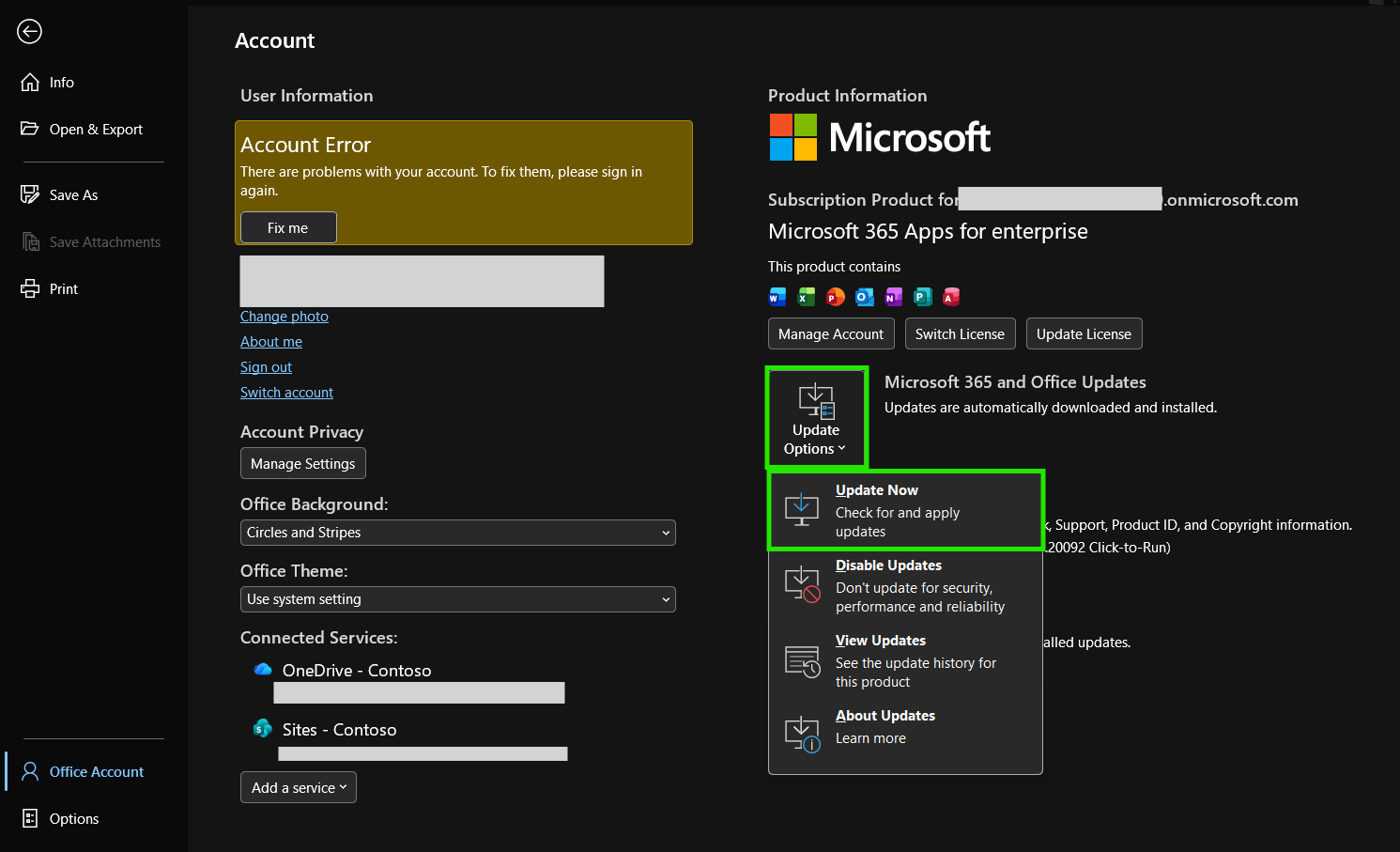1400x852 pixels.
Task: Click the SharePoint Sites icon
Action: (263, 728)
